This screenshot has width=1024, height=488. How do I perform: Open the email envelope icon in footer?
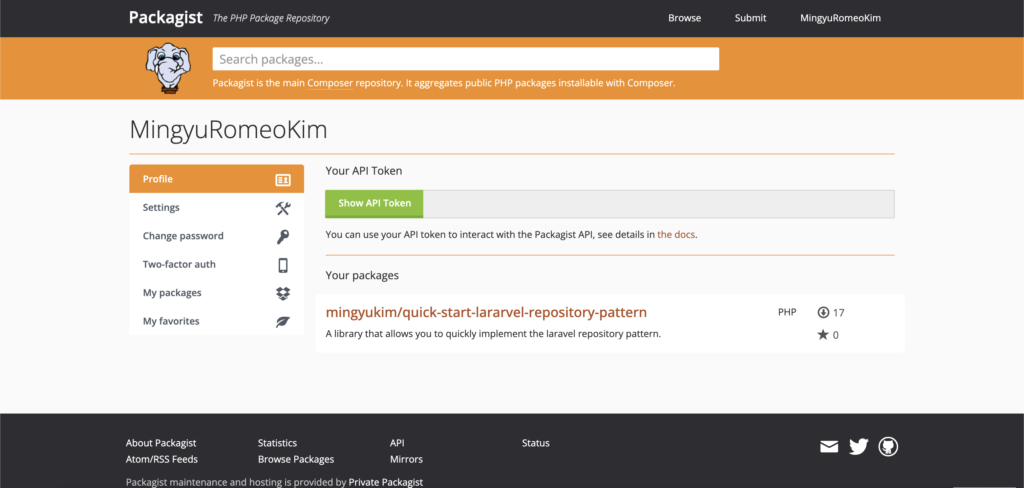click(829, 447)
